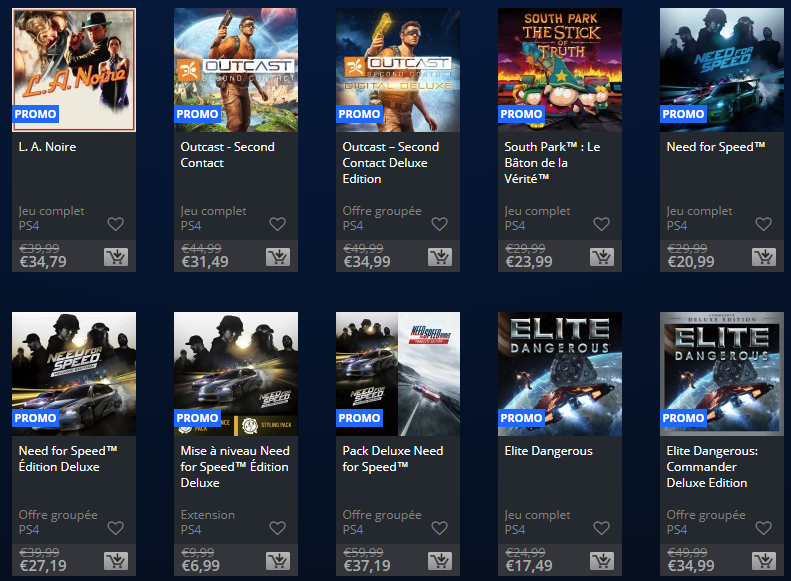This screenshot has height=581, width=791.
Task: Wishlist Outcast Second Contact Deluxe Edition
Action: pyautogui.click(x=439, y=224)
